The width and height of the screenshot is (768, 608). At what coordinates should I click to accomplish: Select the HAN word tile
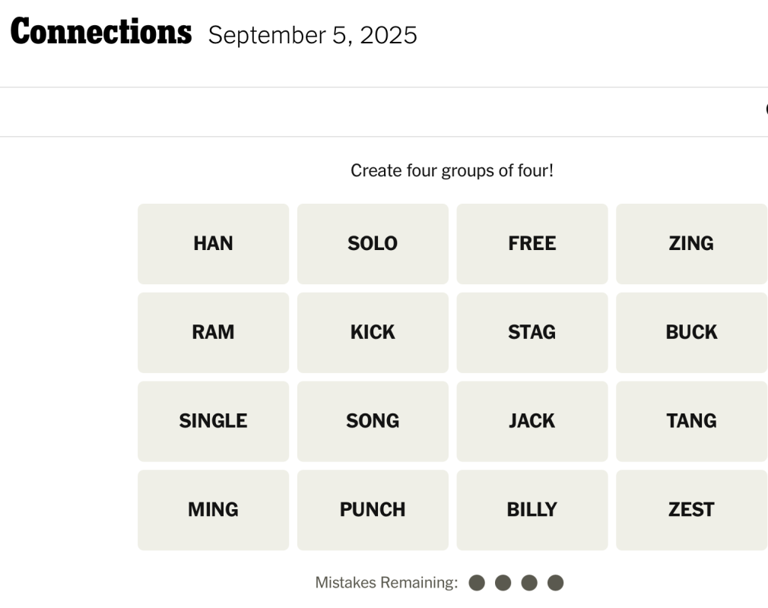pyautogui.click(x=213, y=243)
